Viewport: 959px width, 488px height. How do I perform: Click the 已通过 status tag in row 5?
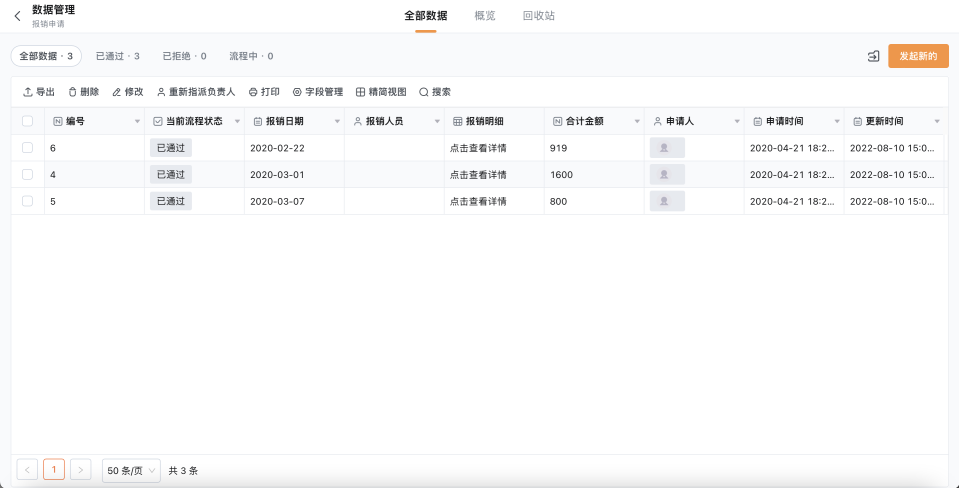pyautogui.click(x=171, y=201)
